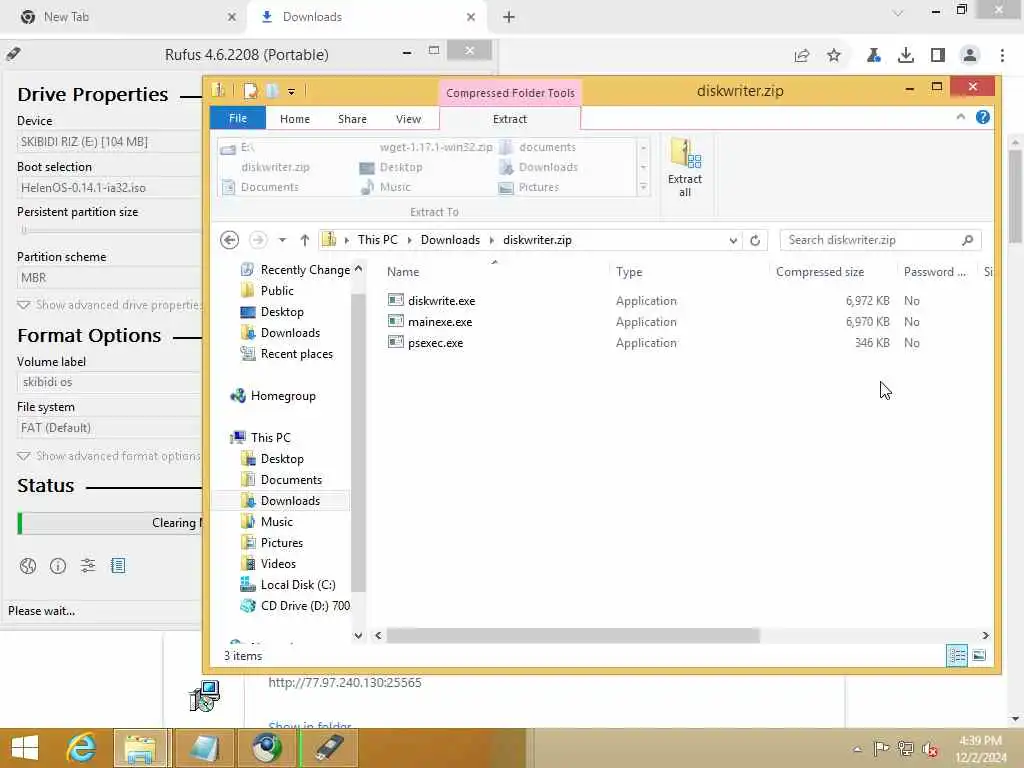Open the File ribbon tab
1024x768 pixels.
tap(238, 118)
